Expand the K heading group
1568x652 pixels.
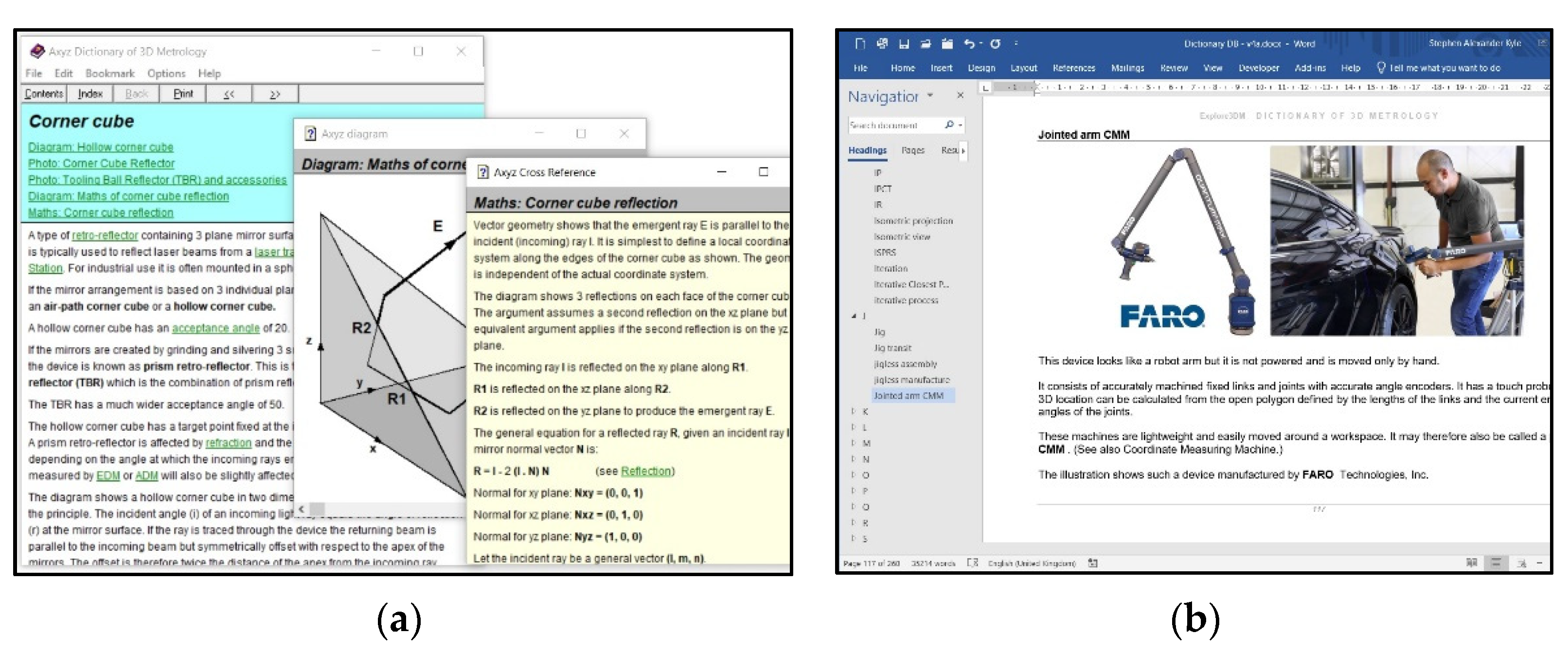(x=854, y=411)
